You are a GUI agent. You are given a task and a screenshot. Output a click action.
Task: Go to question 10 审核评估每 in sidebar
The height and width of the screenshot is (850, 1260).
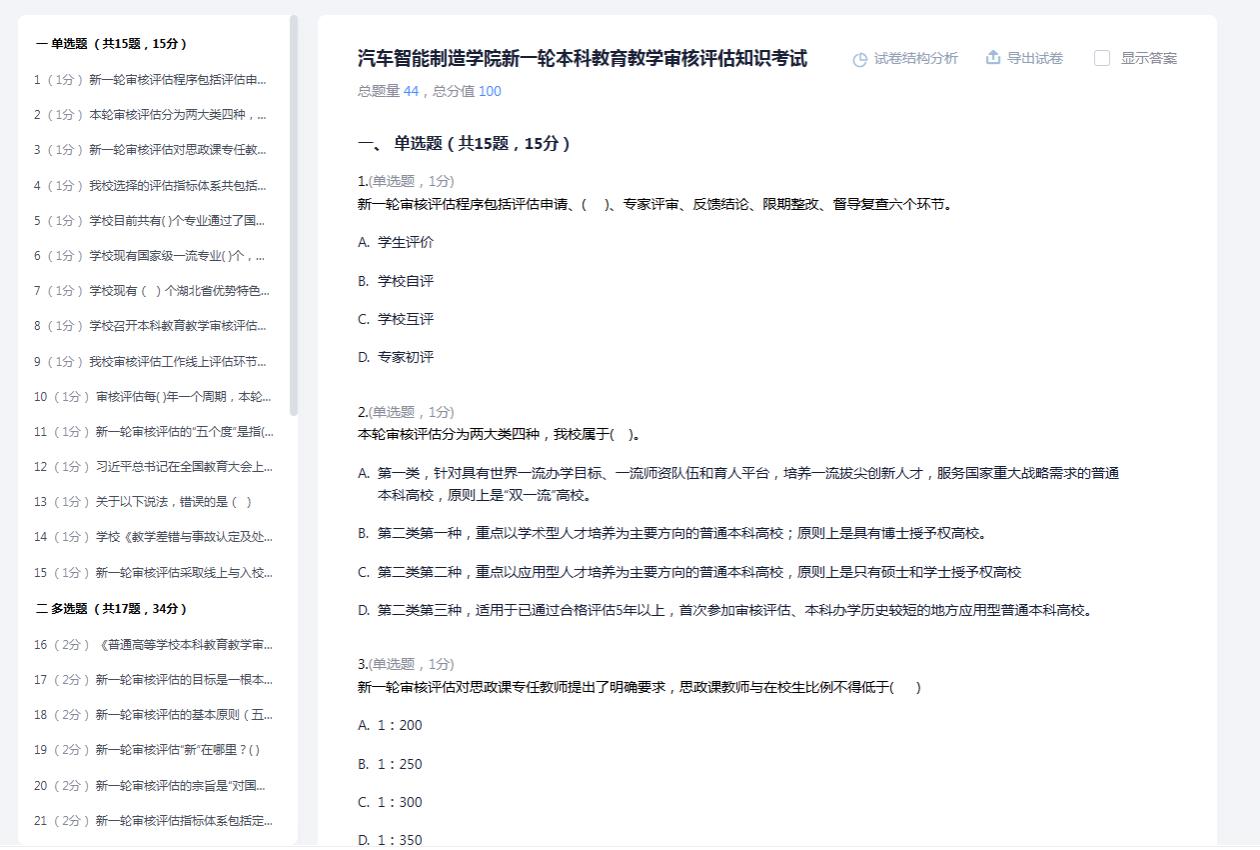(153, 397)
